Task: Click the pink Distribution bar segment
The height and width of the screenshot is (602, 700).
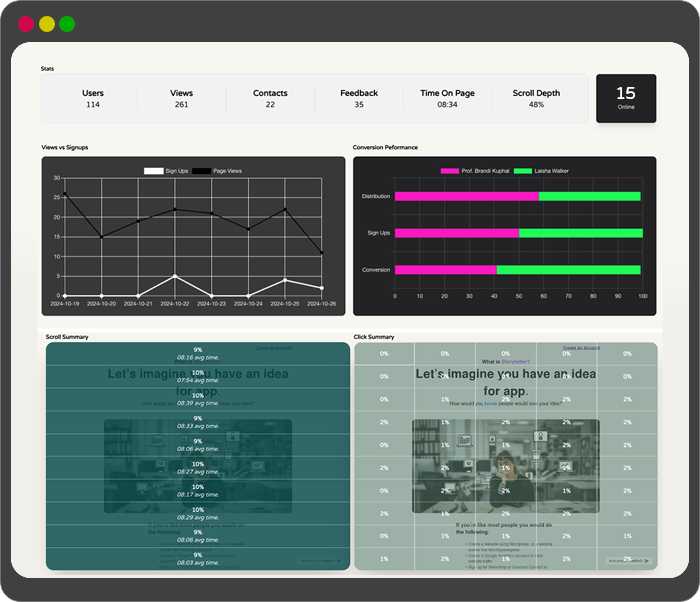Action: click(x=466, y=196)
